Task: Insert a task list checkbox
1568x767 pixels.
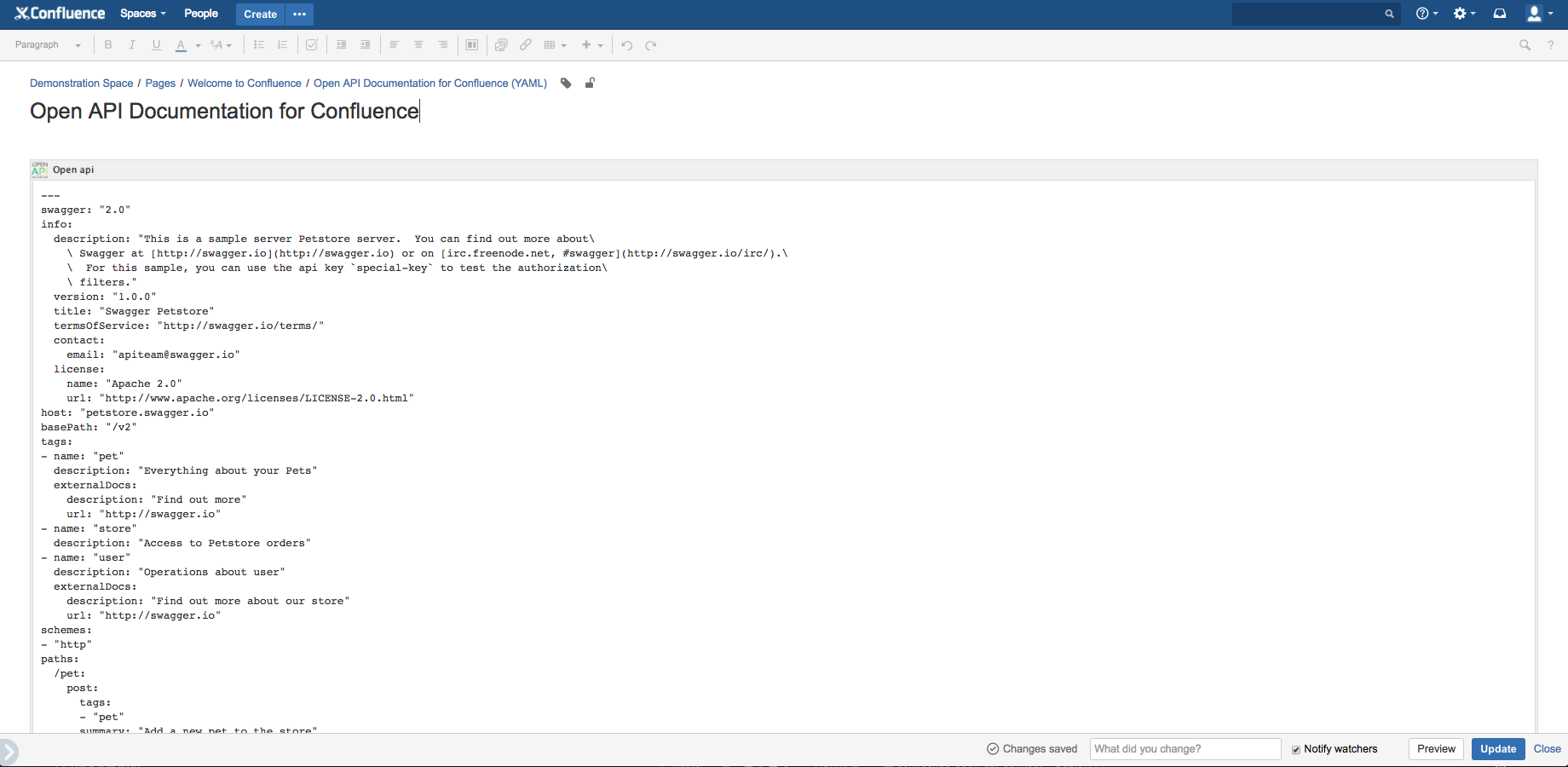Action: tap(312, 45)
